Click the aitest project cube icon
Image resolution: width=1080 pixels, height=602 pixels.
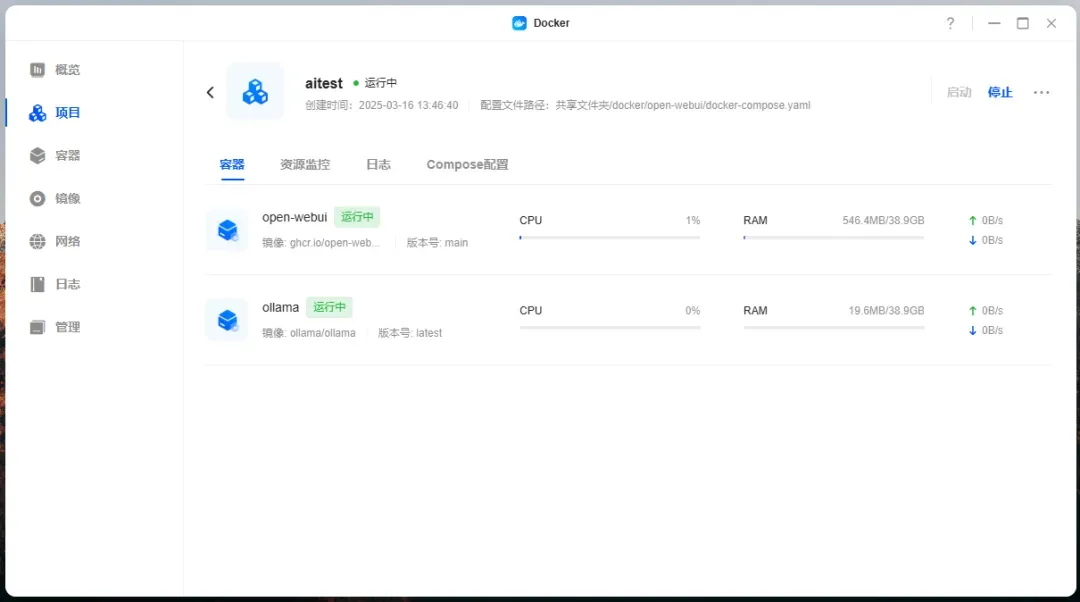(255, 92)
